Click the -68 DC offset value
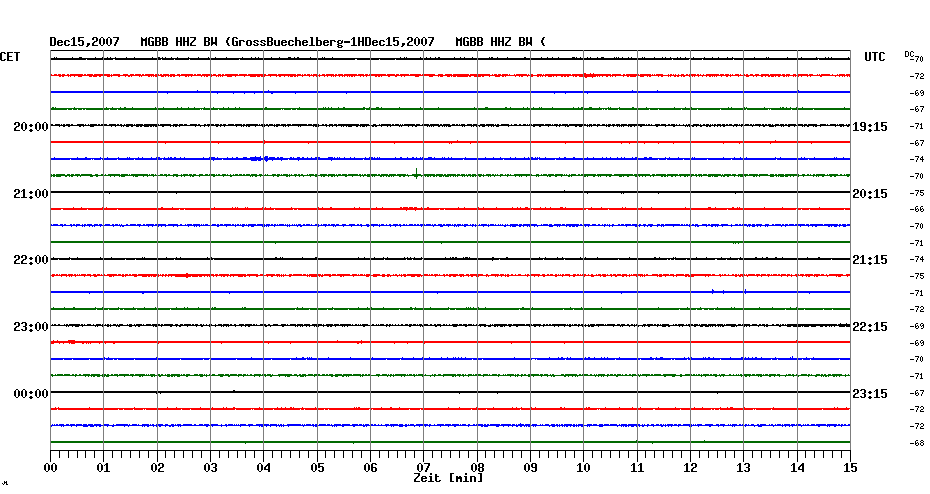Image resolution: width=930 pixels, height=494 pixels. [917, 443]
